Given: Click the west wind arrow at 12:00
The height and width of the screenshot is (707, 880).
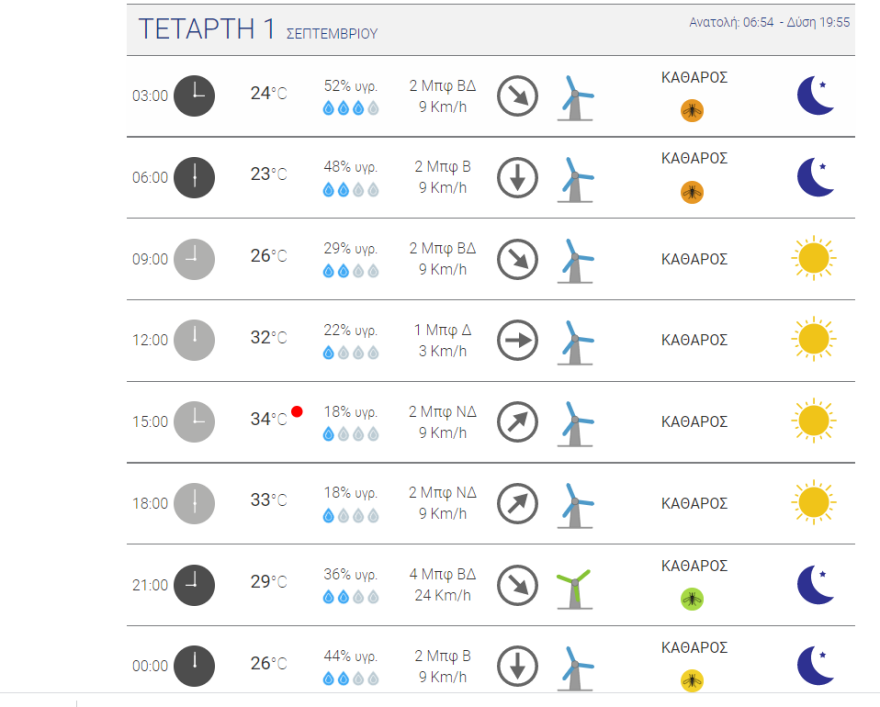Looking at the screenshot, I should [518, 340].
